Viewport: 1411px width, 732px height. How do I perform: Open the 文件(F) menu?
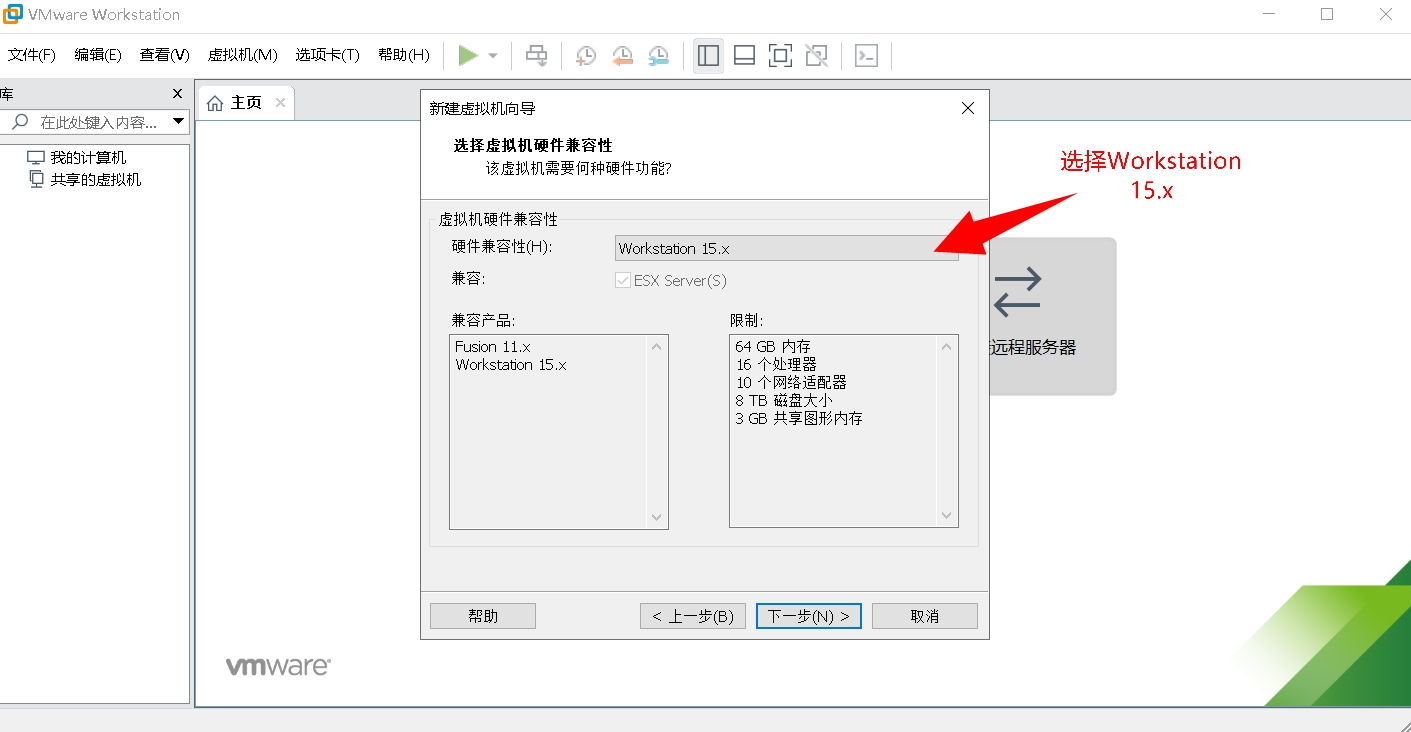pyautogui.click(x=32, y=55)
